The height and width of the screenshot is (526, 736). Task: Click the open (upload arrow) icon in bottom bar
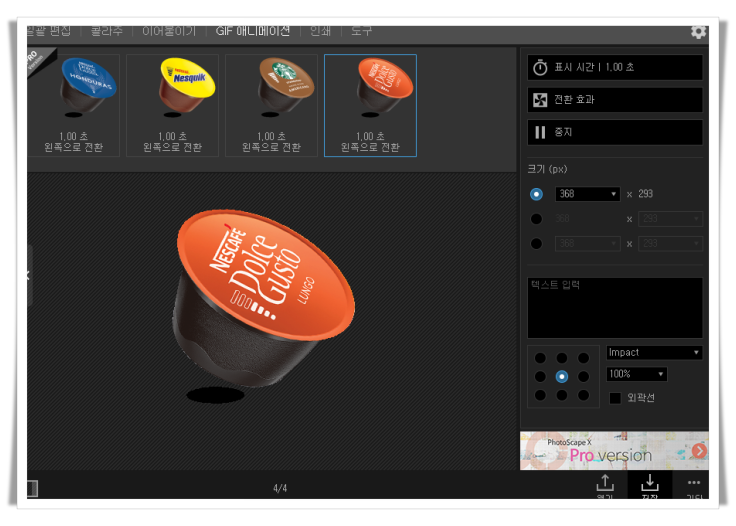pos(605,482)
